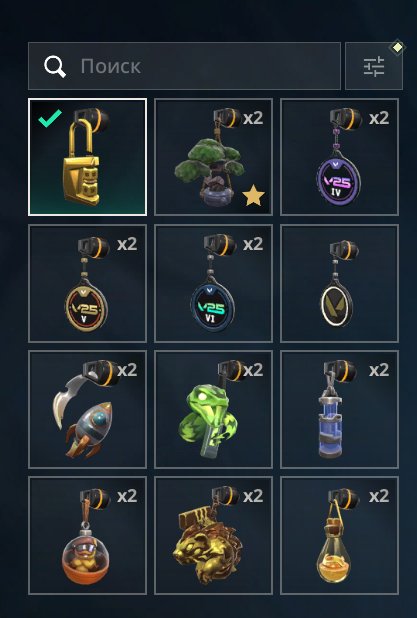Pick the golden lion gun buddy
Image resolution: width=417 pixels, height=618 pixels.
click(213, 536)
